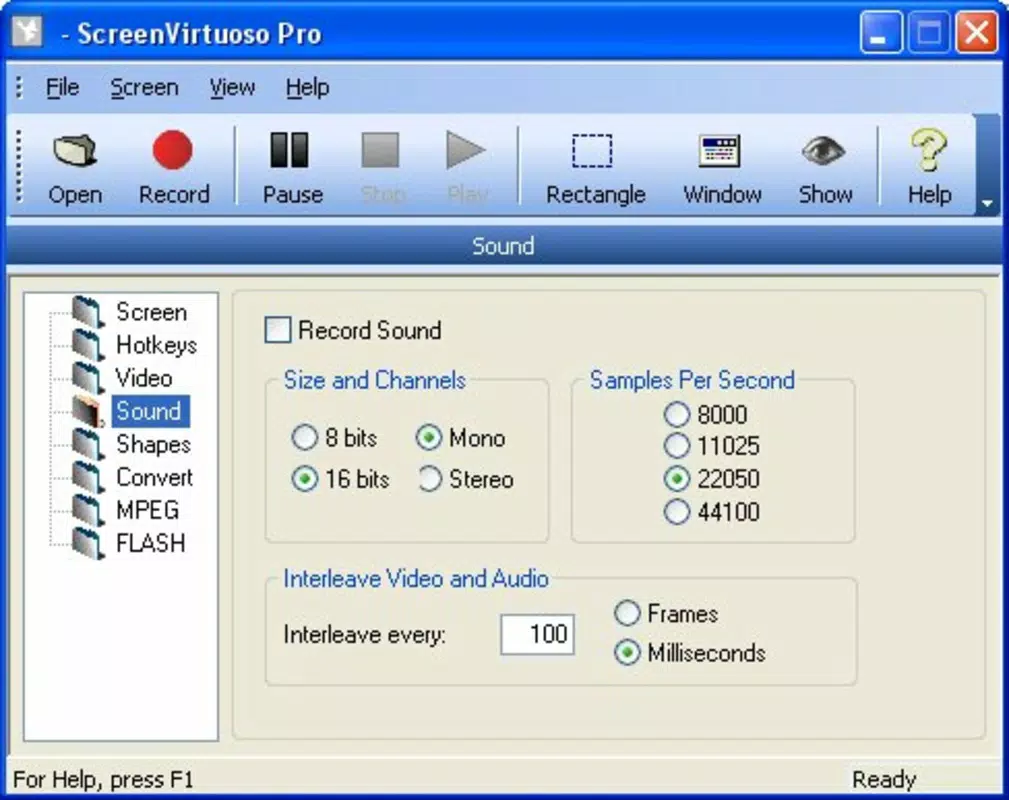Viewport: 1009px width, 800px height.
Task: Close the ScreenVirtuoso Pro window
Action: pos(976,32)
